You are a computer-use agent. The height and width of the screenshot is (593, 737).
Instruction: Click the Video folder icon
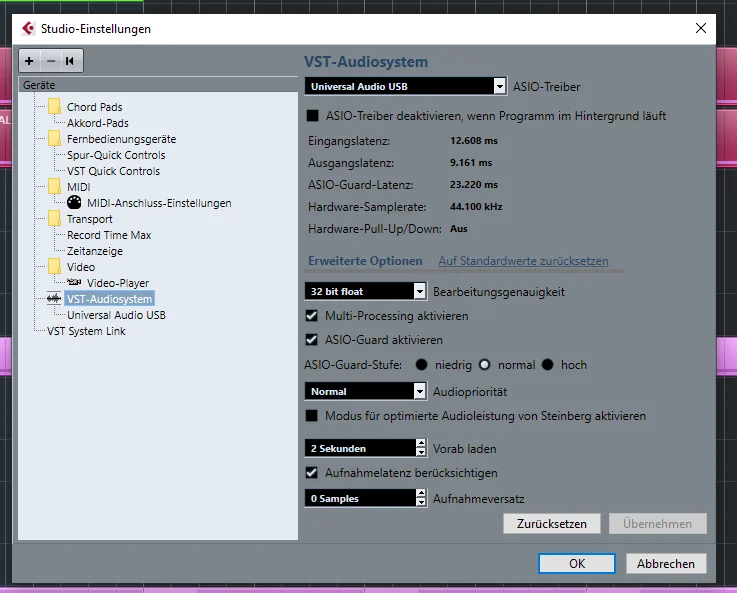point(55,266)
